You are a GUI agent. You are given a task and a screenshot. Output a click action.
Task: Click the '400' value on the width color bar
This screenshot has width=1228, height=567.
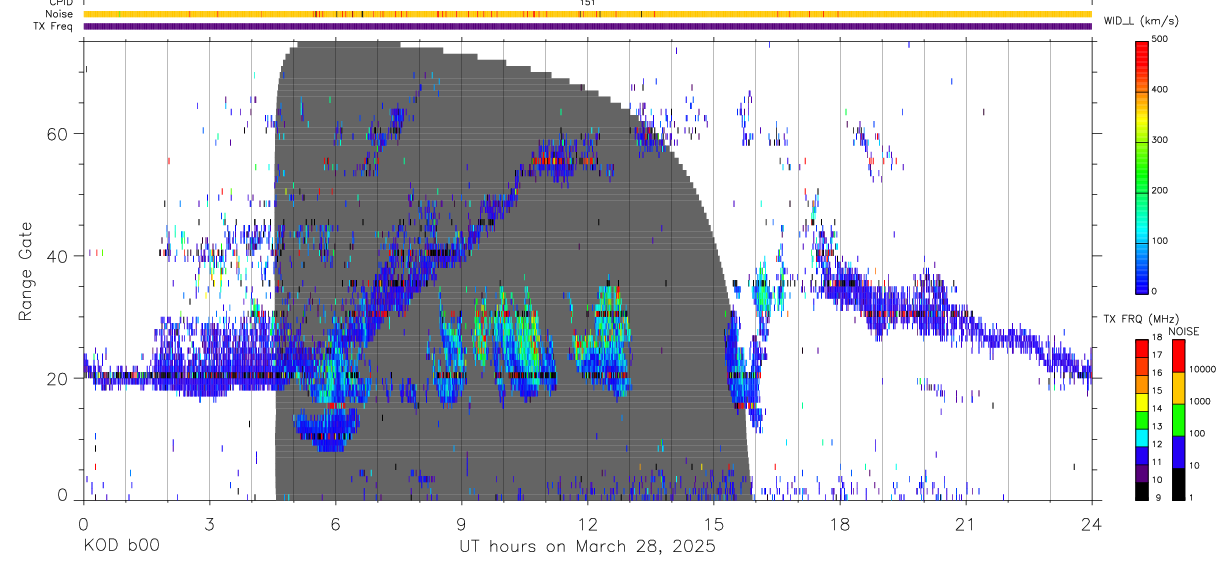click(x=1161, y=90)
